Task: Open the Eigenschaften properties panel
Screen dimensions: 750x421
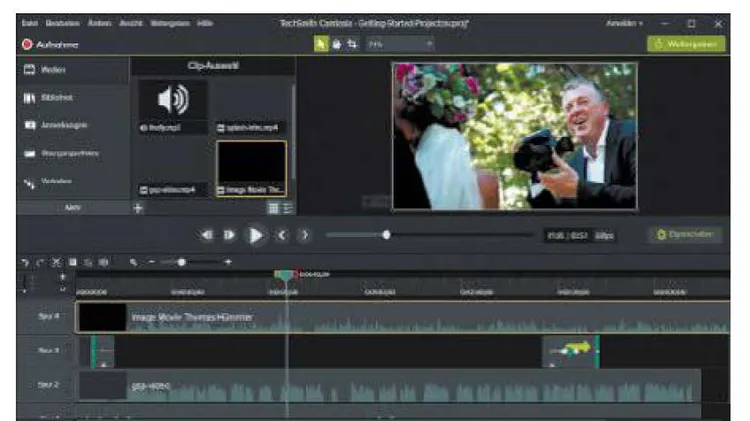Action: pos(685,234)
